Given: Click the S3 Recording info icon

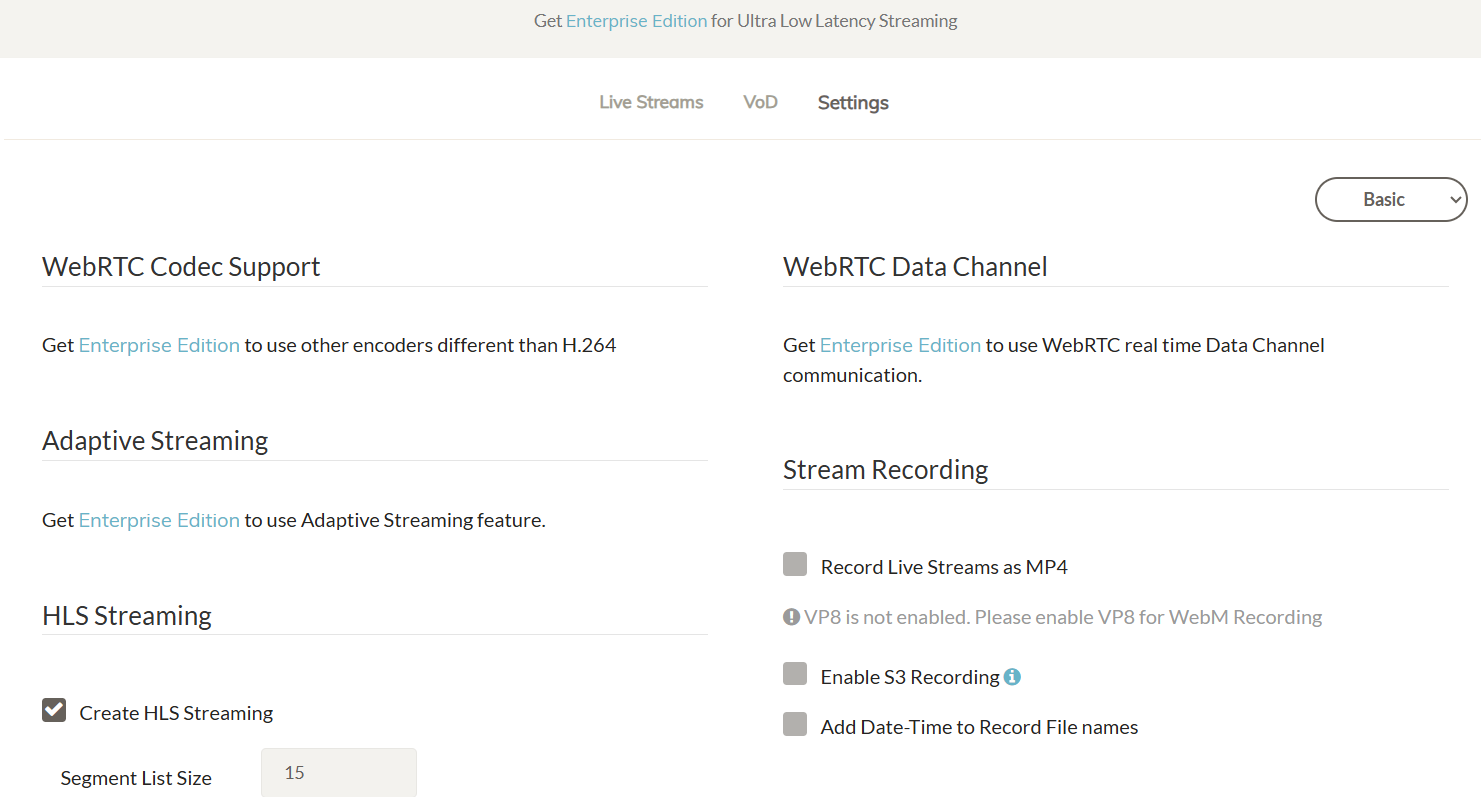Looking at the screenshot, I should [1012, 677].
